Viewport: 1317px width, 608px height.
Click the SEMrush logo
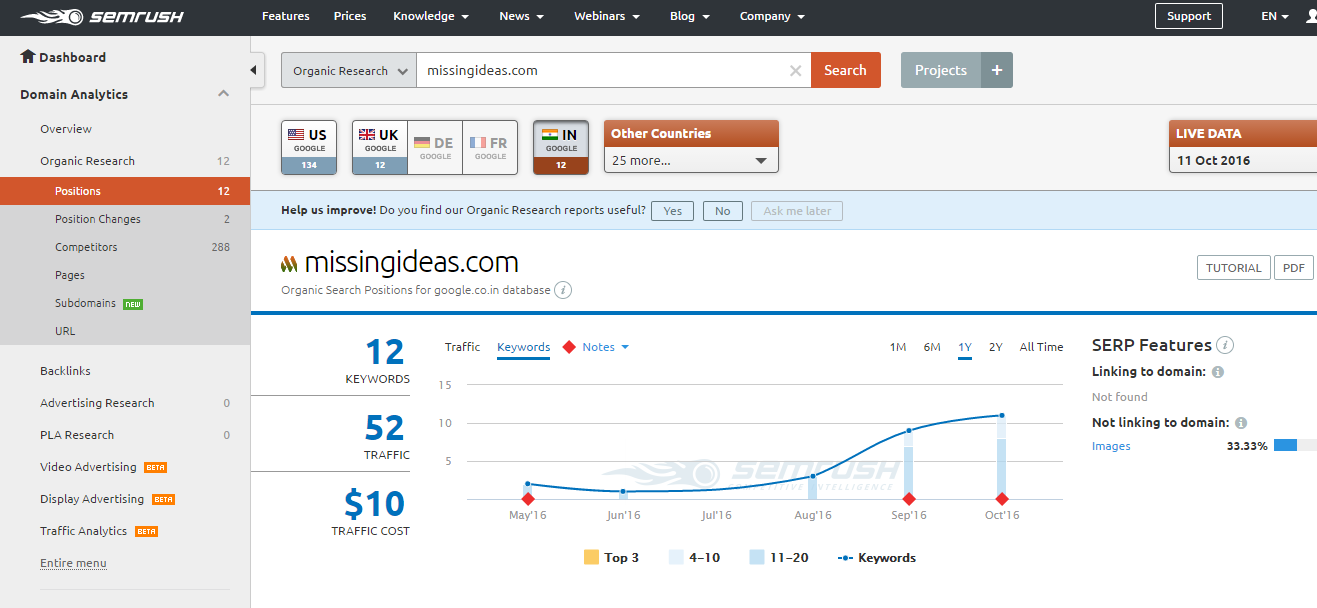pyautogui.click(x=101, y=17)
